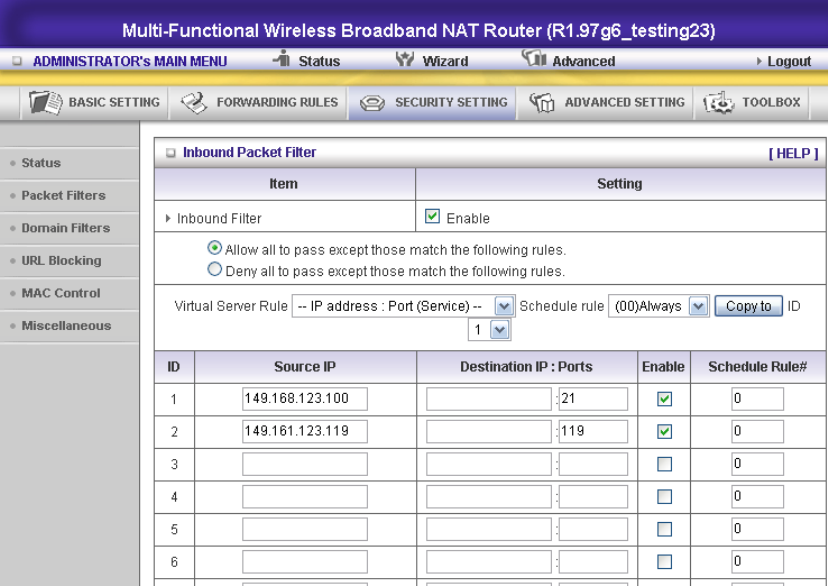Viewport: 828px width, 586px height.
Task: Select the Deny all to pass option
Action: pos(214,270)
